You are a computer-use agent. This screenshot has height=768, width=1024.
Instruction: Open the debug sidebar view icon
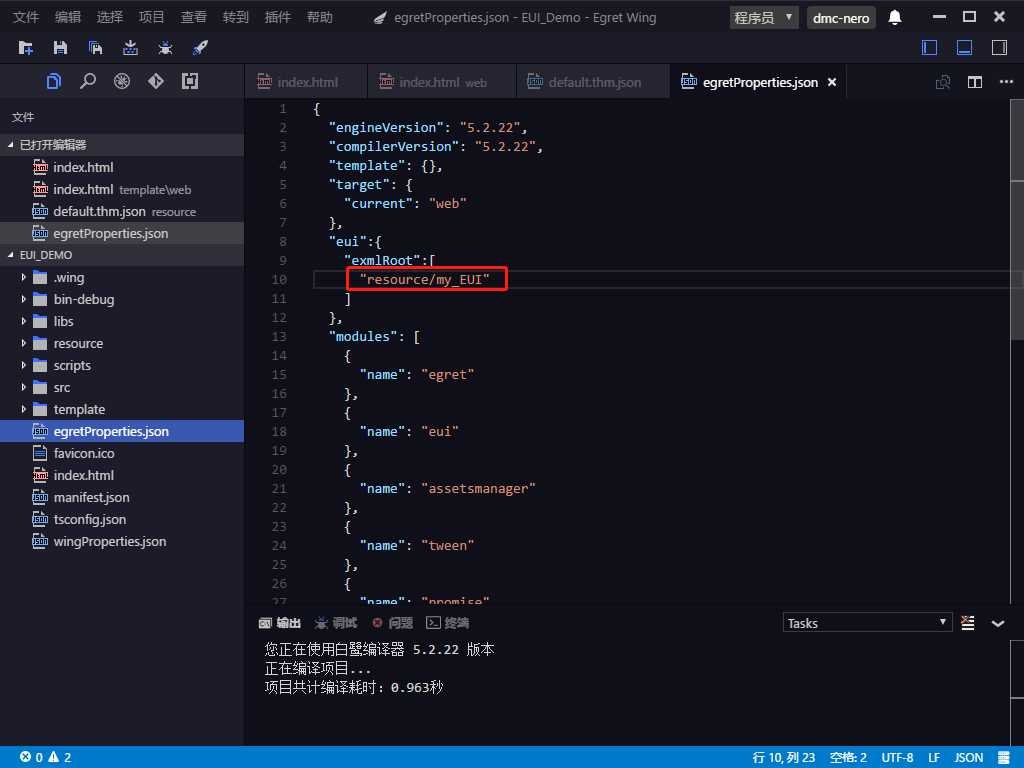[121, 81]
